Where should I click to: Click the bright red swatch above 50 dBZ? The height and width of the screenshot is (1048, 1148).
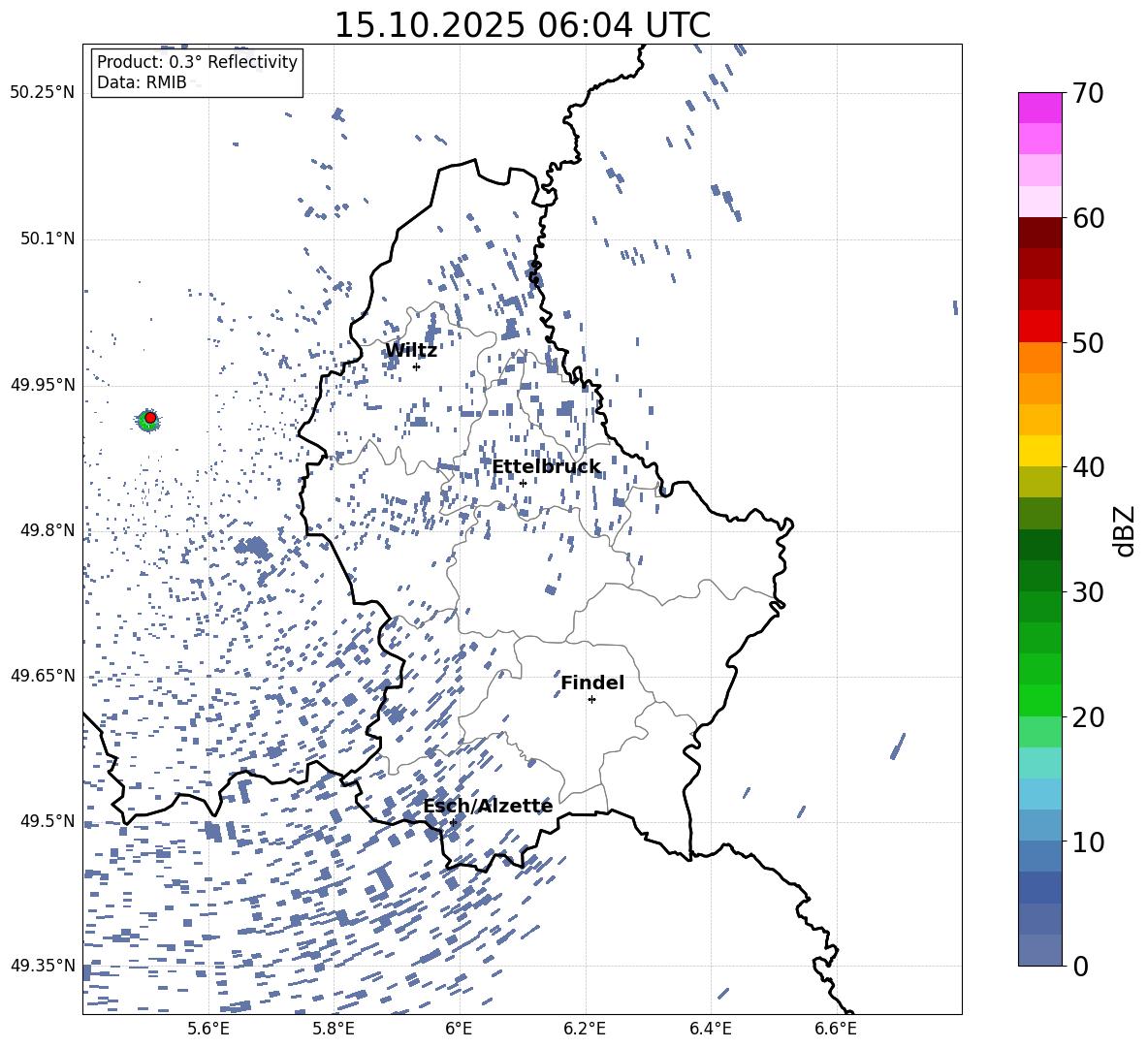pyautogui.click(x=1039, y=327)
